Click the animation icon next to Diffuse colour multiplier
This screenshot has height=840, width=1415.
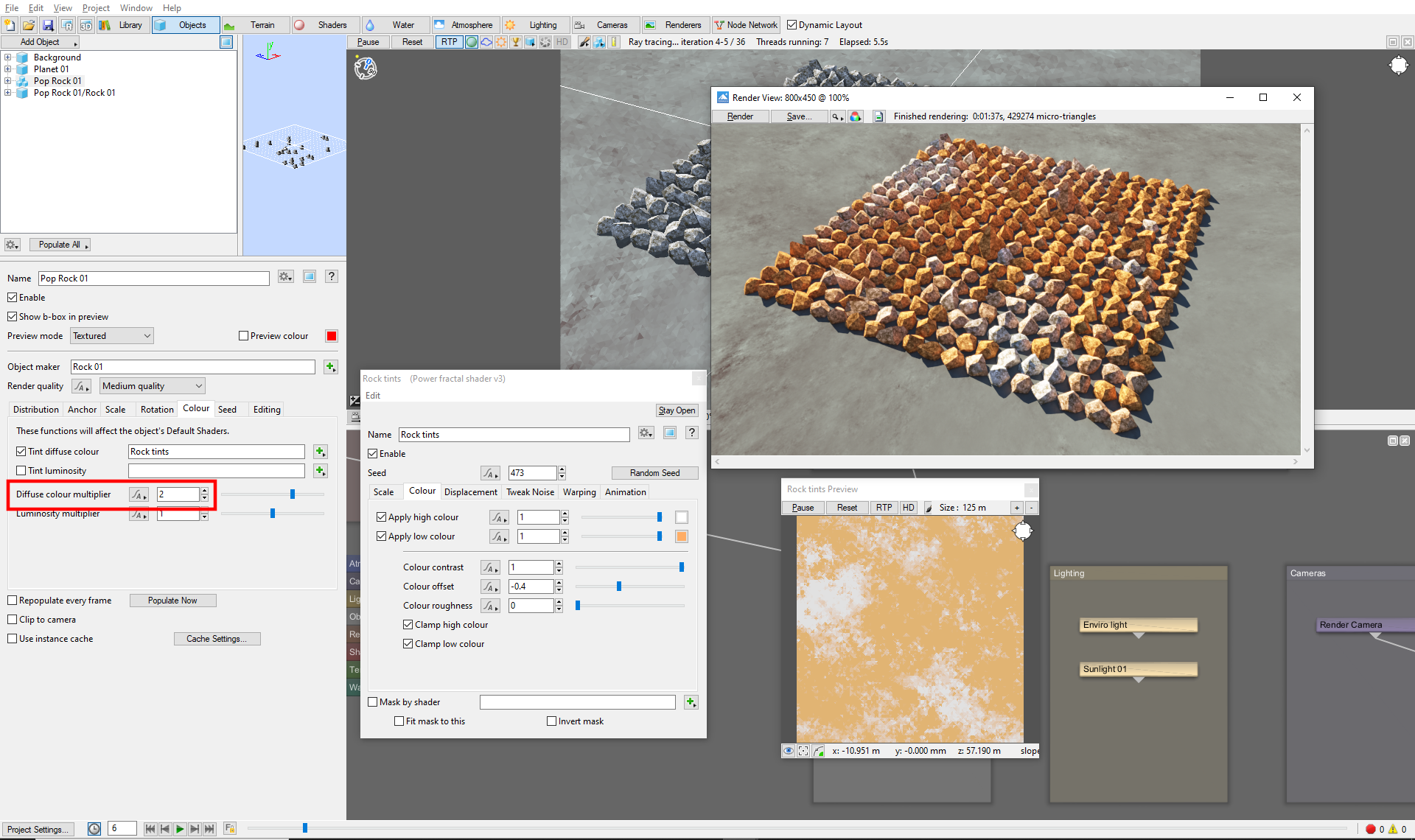(x=139, y=495)
